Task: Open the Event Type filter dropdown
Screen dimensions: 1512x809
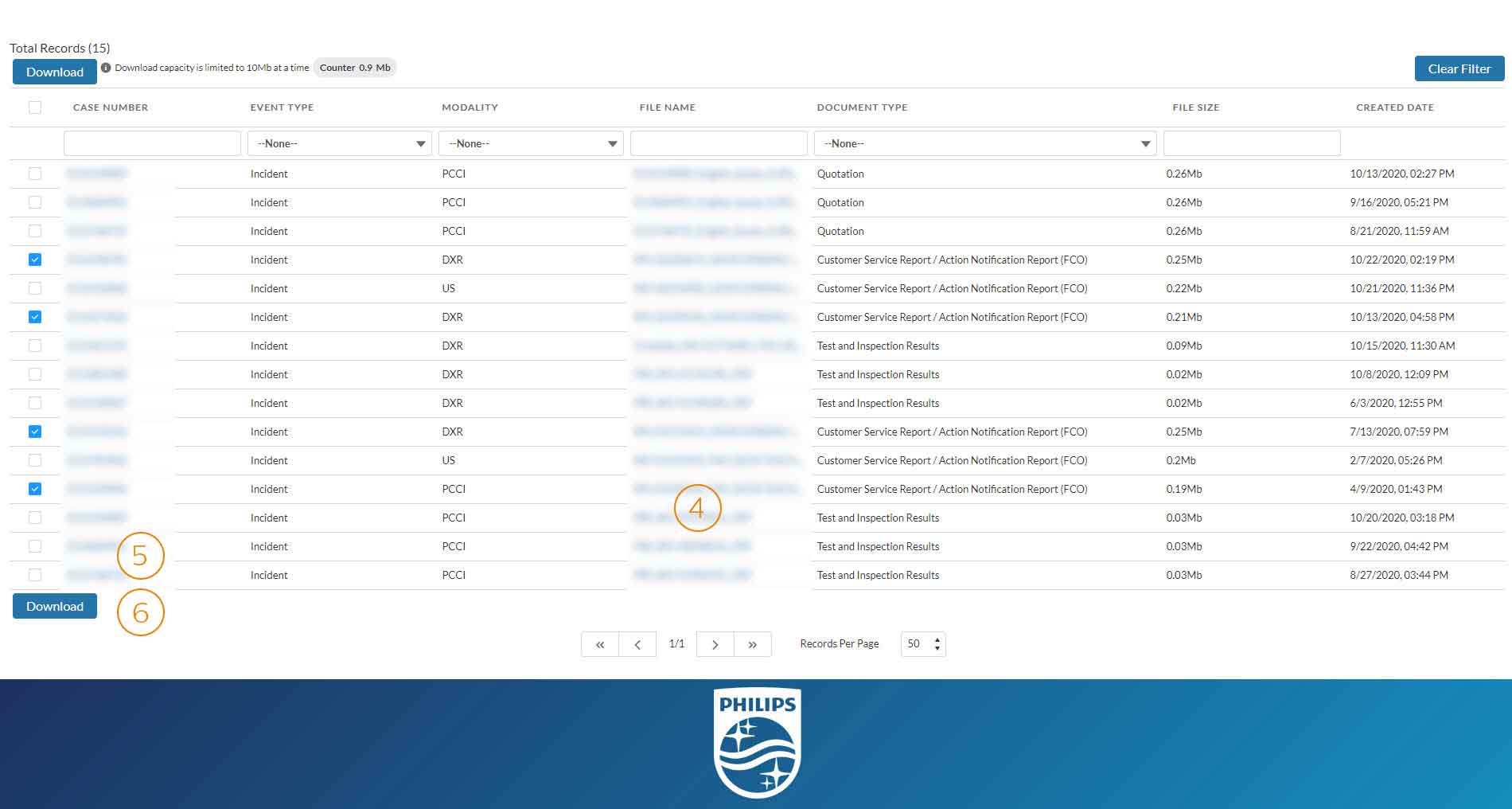Action: point(340,143)
